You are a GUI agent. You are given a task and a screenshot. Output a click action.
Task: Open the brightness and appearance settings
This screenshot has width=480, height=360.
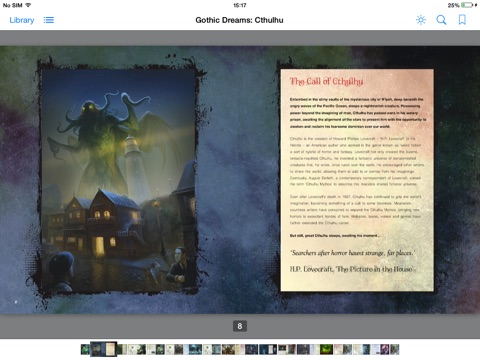(421, 20)
